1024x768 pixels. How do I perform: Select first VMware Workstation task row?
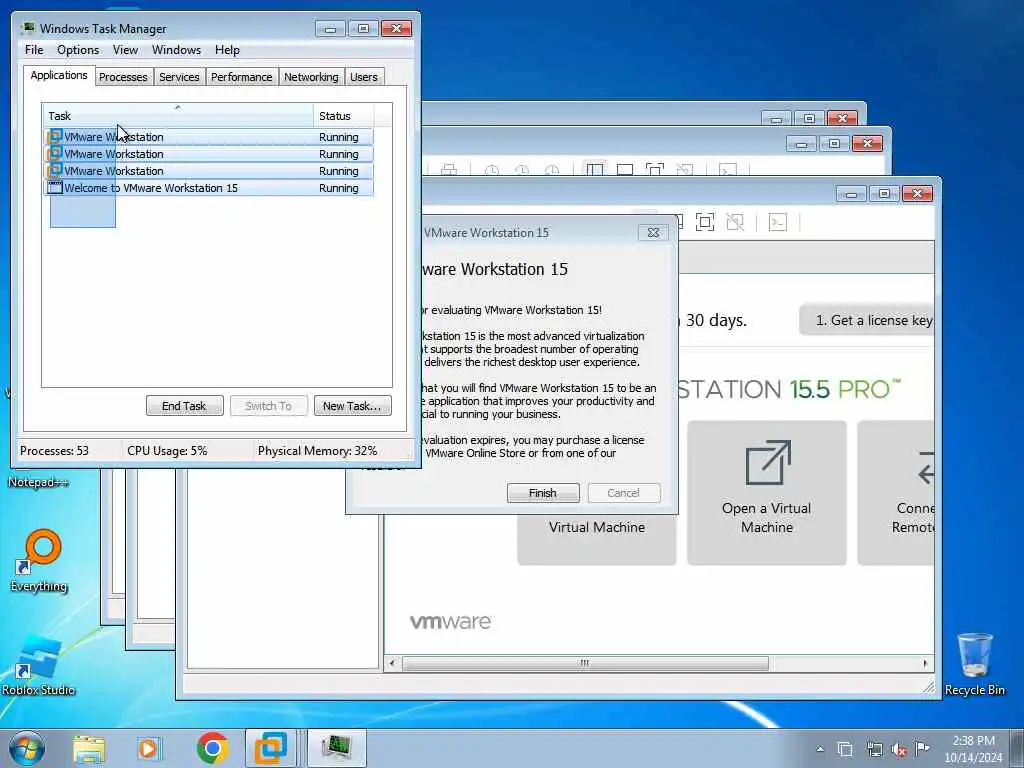point(209,137)
